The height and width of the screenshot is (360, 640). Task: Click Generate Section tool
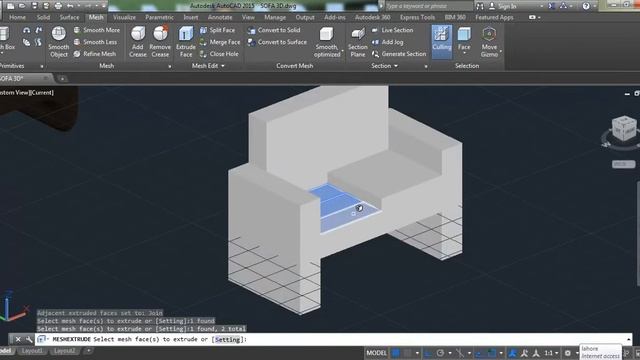pyautogui.click(x=399, y=53)
